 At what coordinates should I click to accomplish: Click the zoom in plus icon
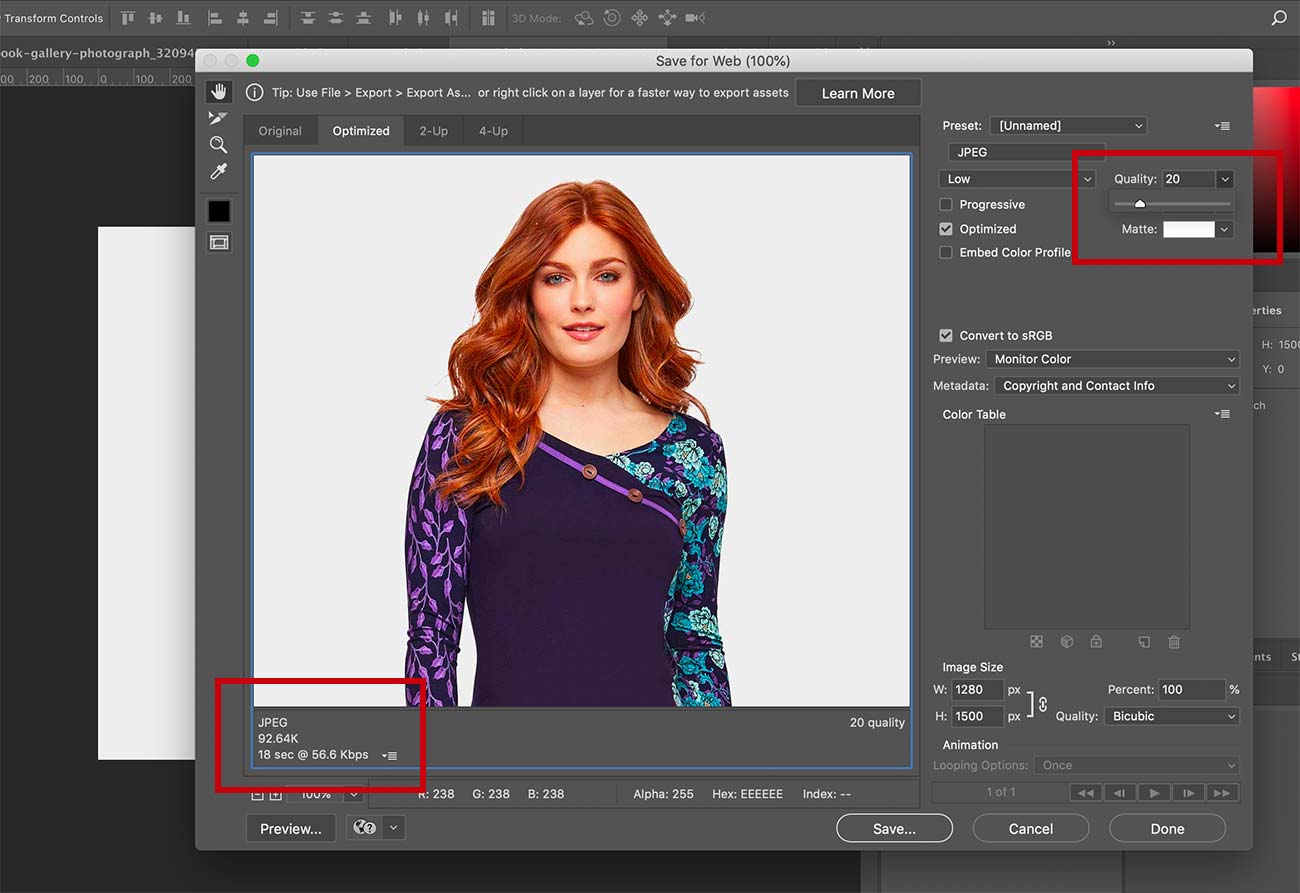click(x=275, y=794)
